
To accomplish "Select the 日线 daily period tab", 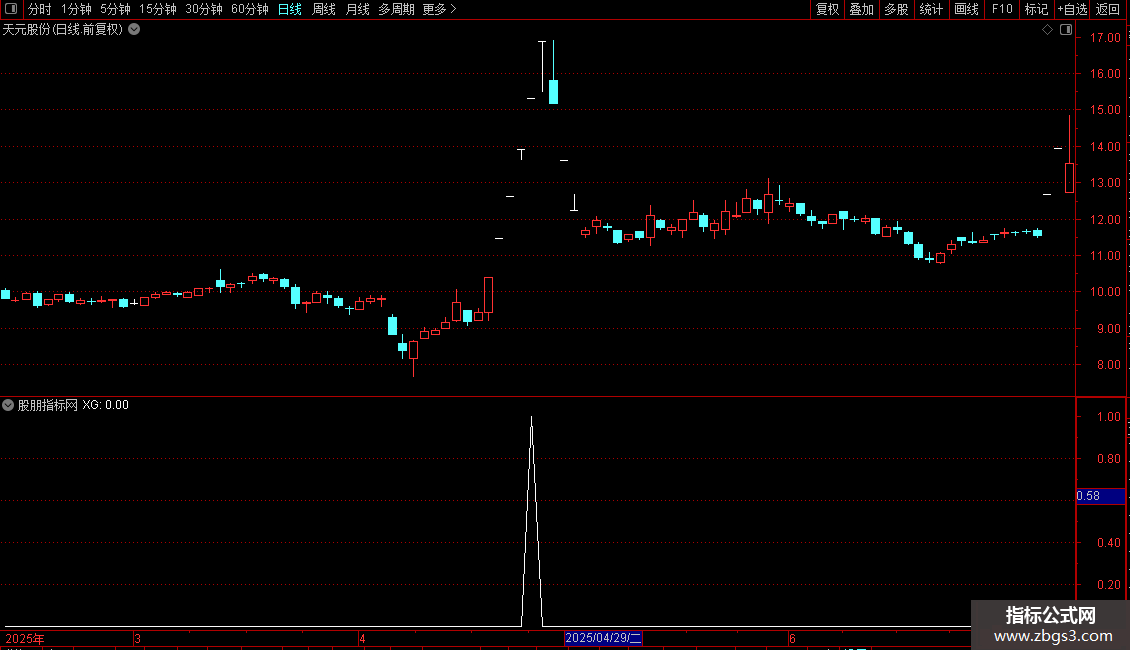I will 290,9.
